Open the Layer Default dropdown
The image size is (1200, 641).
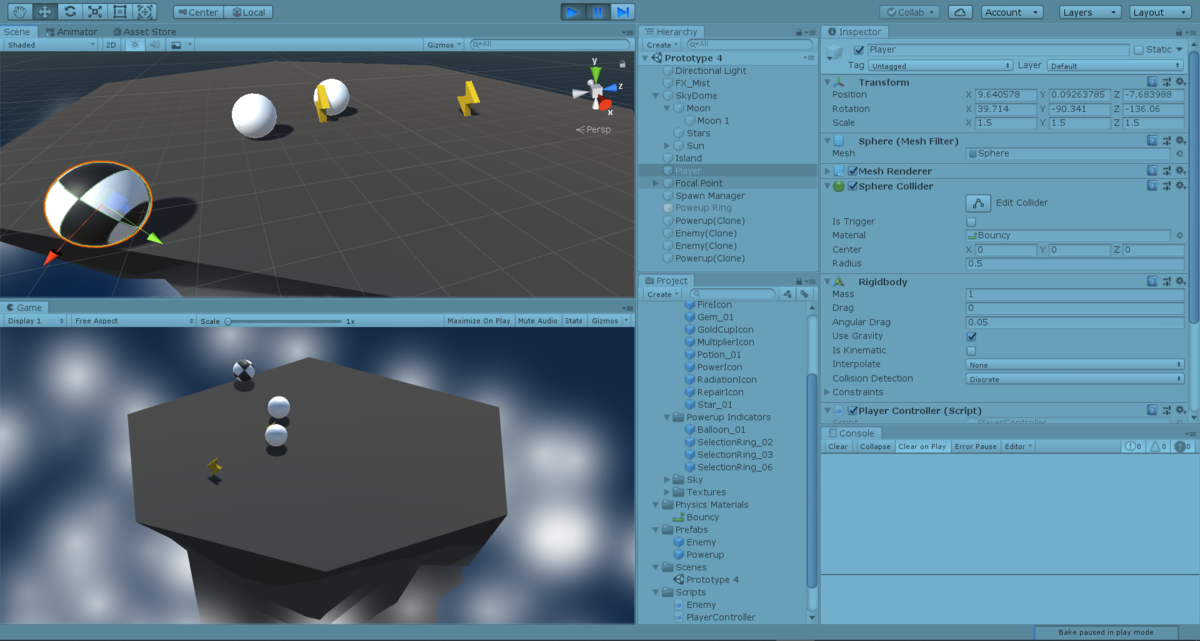coord(1115,66)
